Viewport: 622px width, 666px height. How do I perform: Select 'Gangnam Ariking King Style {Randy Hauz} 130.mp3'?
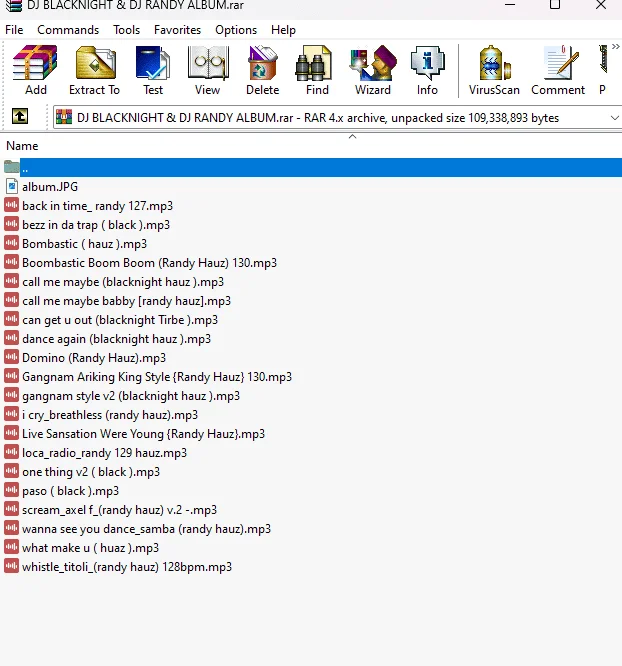pyautogui.click(x=157, y=377)
